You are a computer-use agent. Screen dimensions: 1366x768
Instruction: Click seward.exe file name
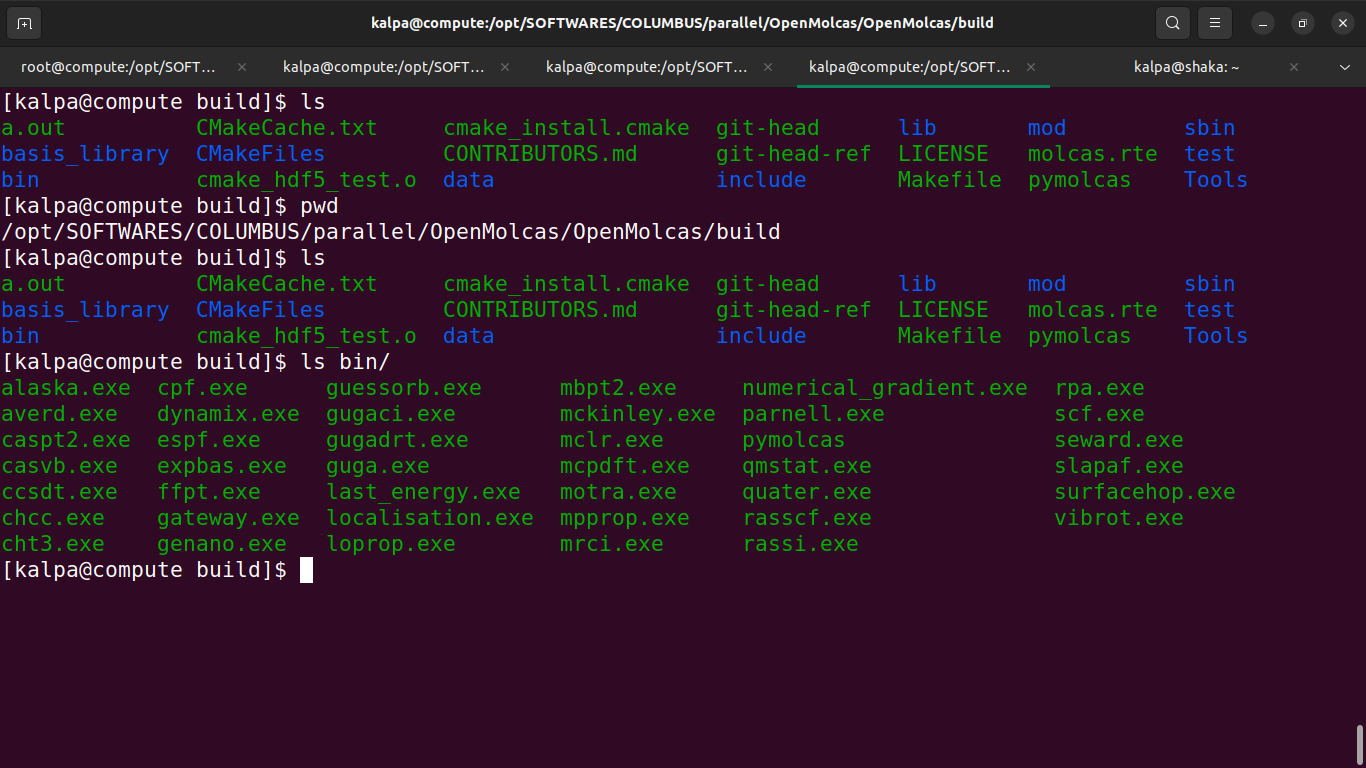click(x=1119, y=440)
